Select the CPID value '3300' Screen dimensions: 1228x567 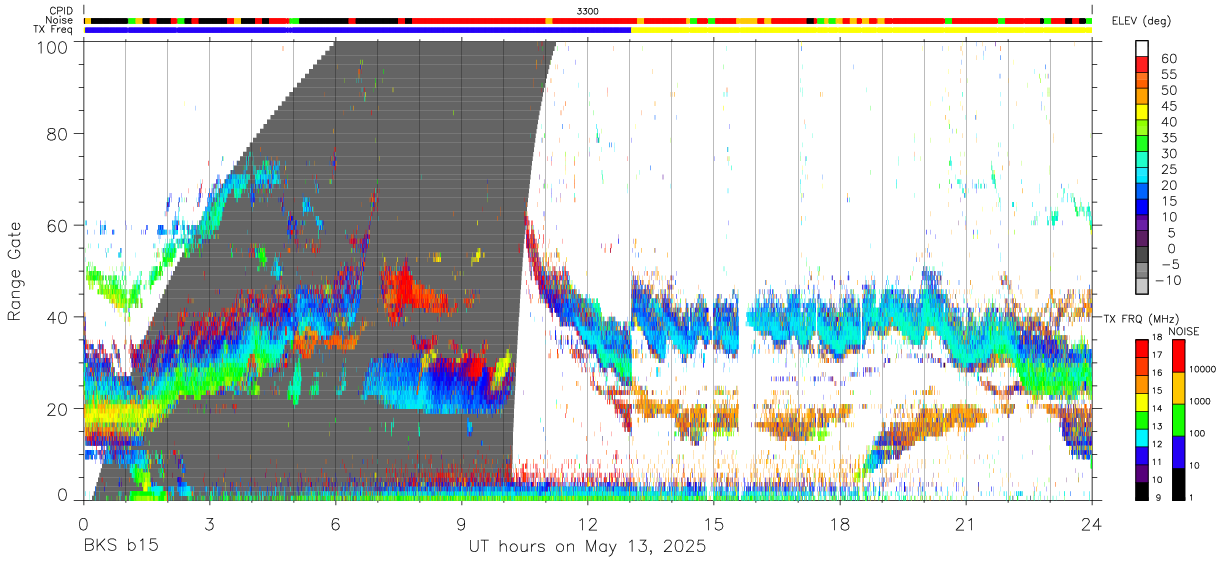589,10
